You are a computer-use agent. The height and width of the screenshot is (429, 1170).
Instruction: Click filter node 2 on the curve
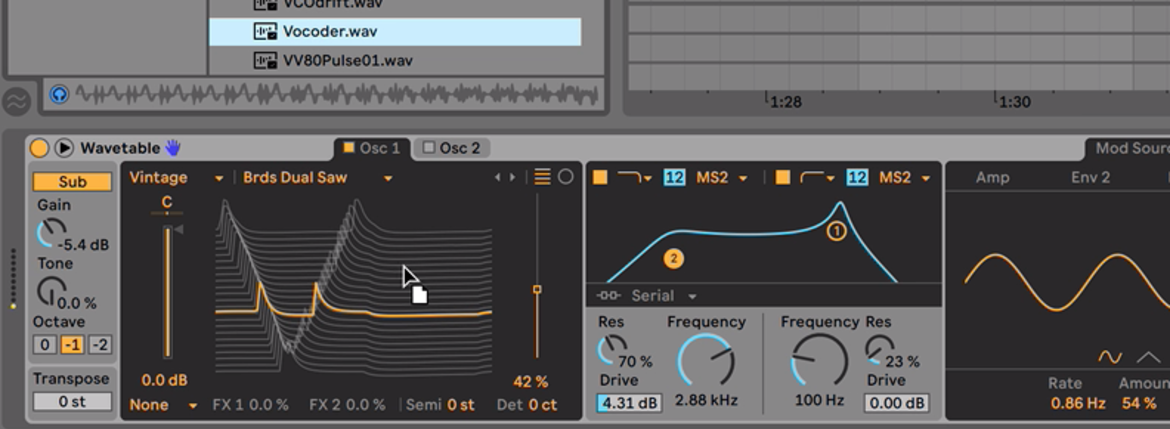coord(673,259)
